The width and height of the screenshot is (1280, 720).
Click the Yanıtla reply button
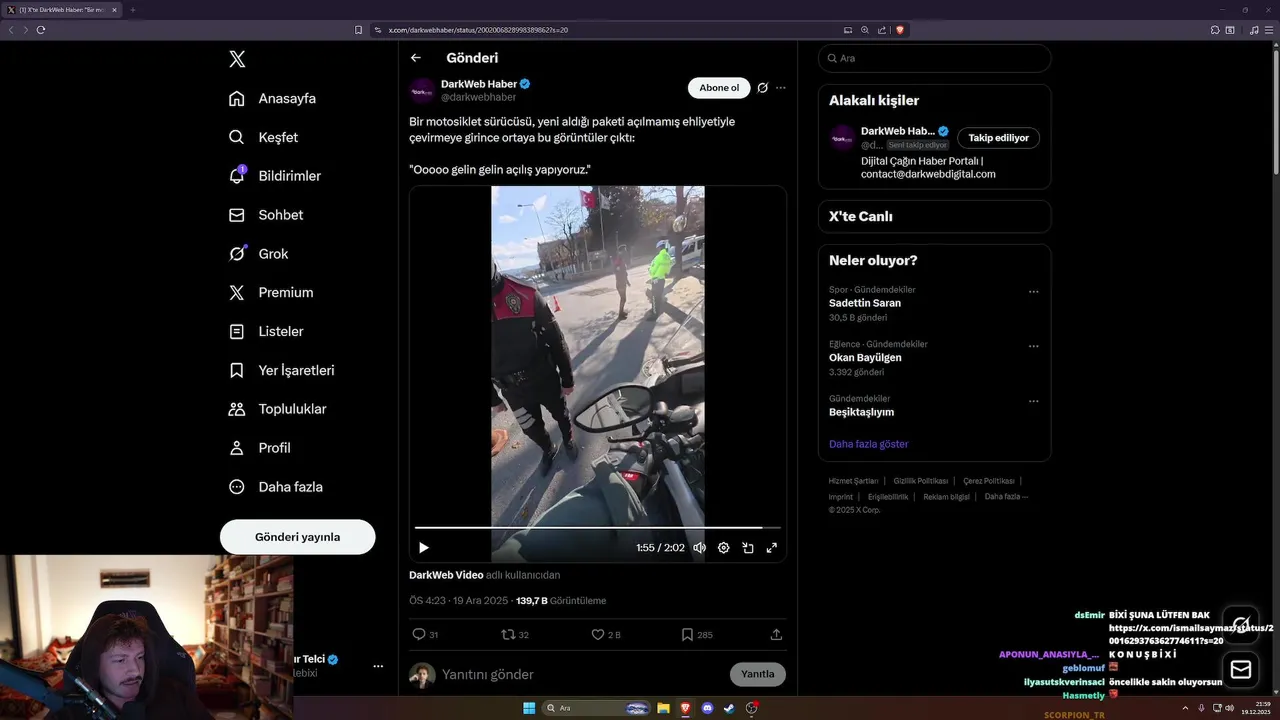758,674
